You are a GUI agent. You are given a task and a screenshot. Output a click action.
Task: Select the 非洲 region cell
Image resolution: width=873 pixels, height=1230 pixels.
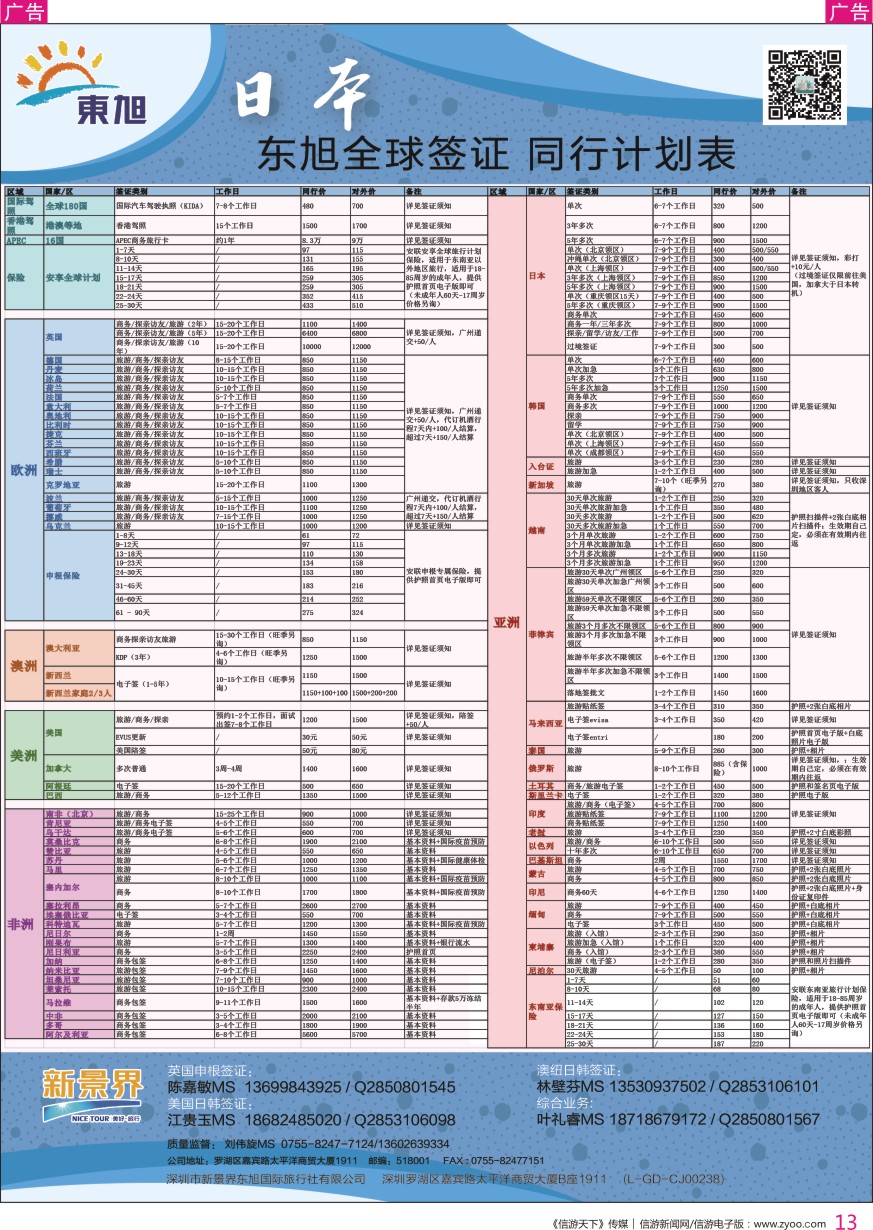[24, 923]
